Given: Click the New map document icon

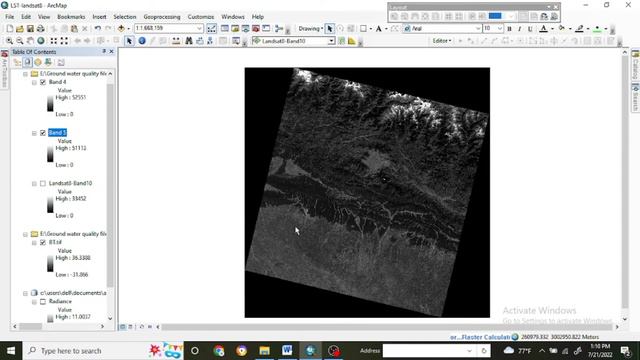Looking at the screenshot, I should (9, 29).
